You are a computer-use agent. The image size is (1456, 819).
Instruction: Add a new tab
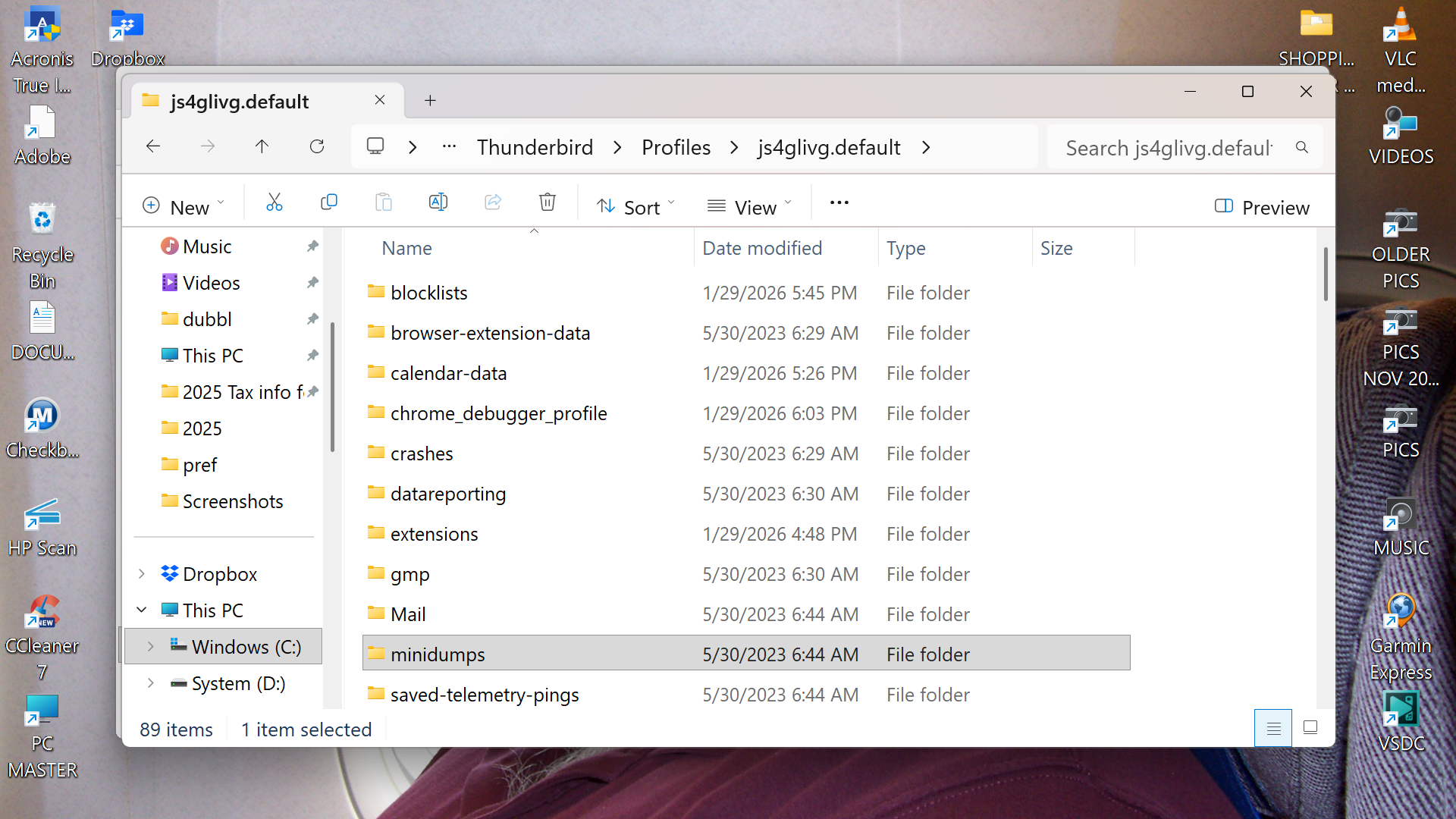point(430,100)
